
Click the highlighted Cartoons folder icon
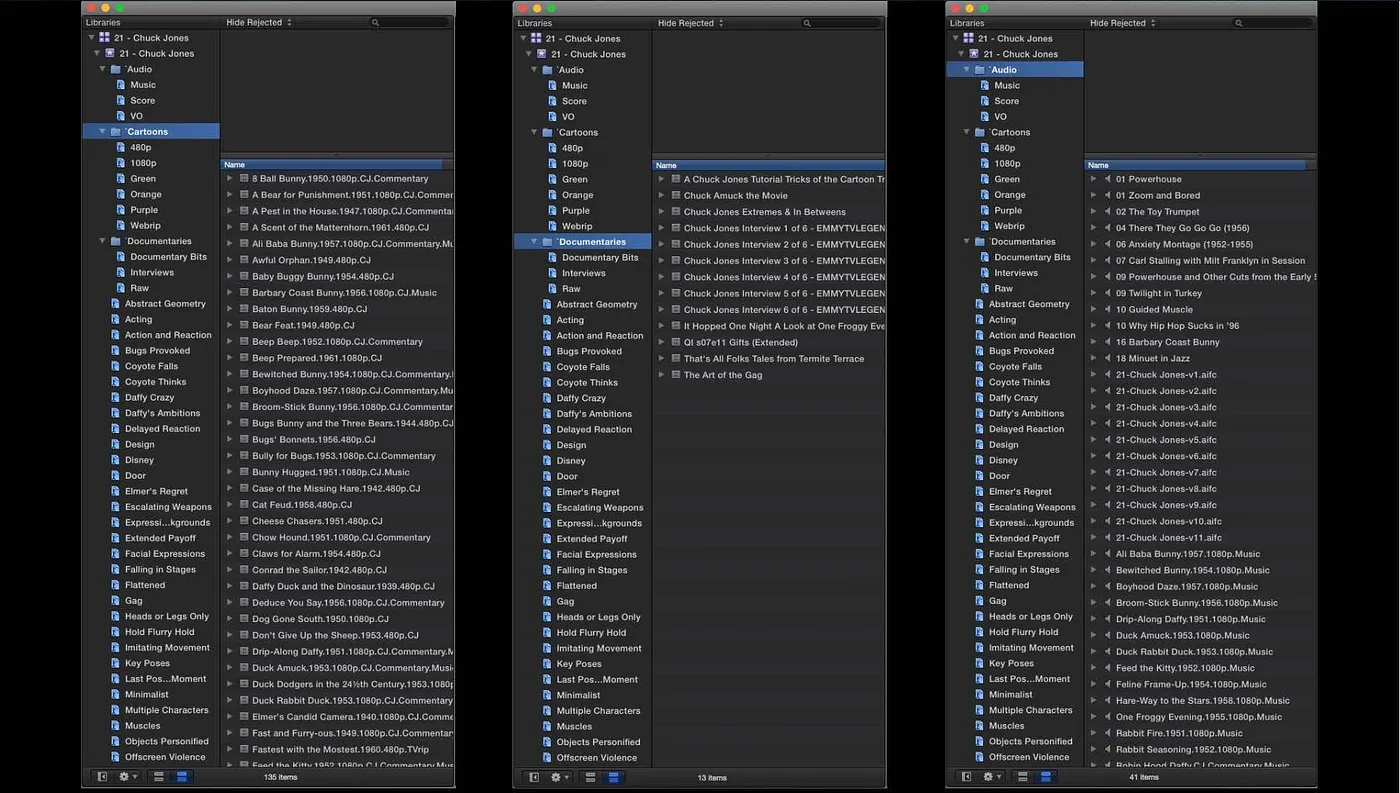[116, 131]
